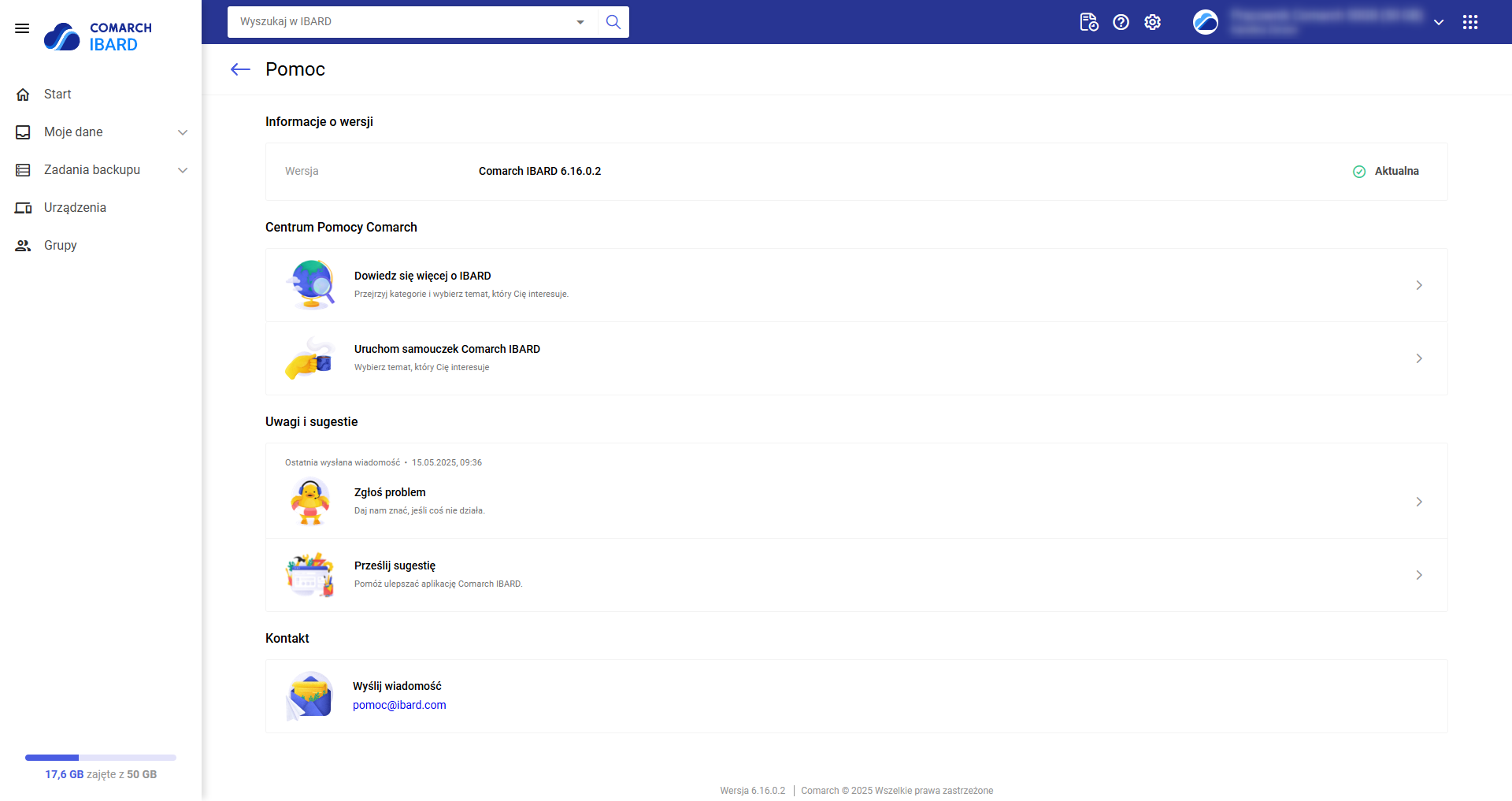Screen dimensions: 1512x801
Task: Go back using the arrow beside Pomoc
Action: click(x=240, y=69)
